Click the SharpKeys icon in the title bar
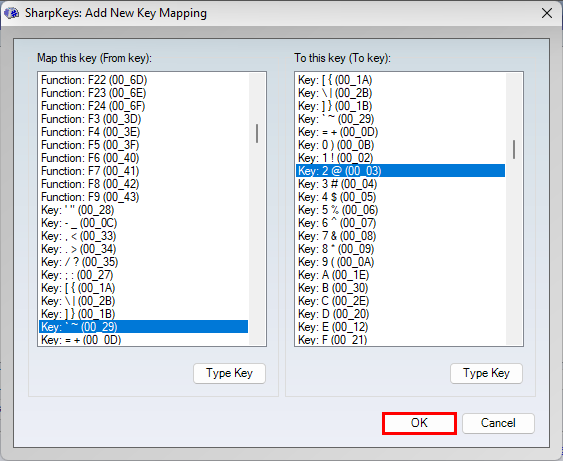Image resolution: width=563 pixels, height=461 pixels. 11,13
